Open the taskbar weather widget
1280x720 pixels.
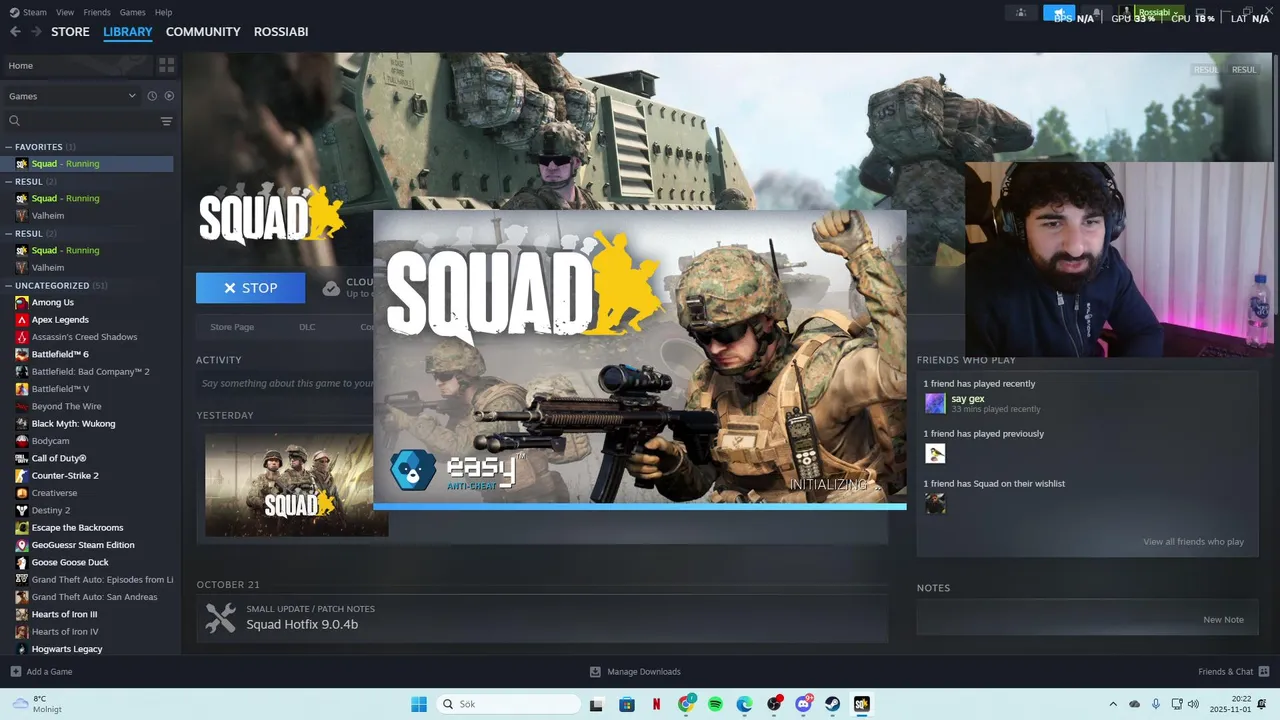(37, 704)
